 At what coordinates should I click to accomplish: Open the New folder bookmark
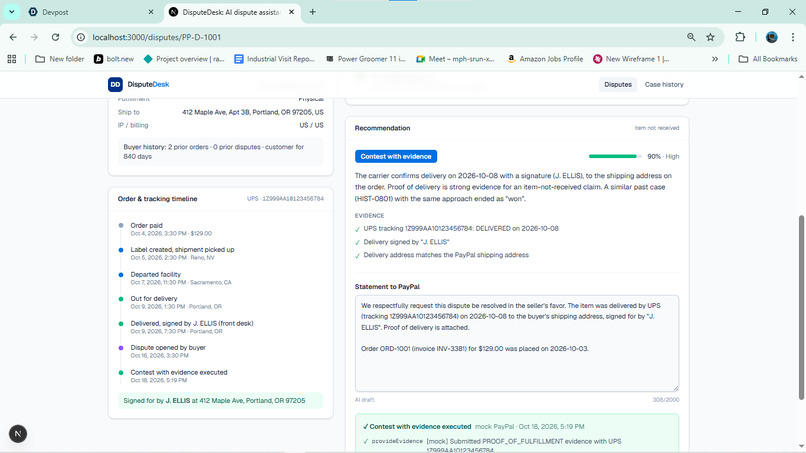coord(60,59)
